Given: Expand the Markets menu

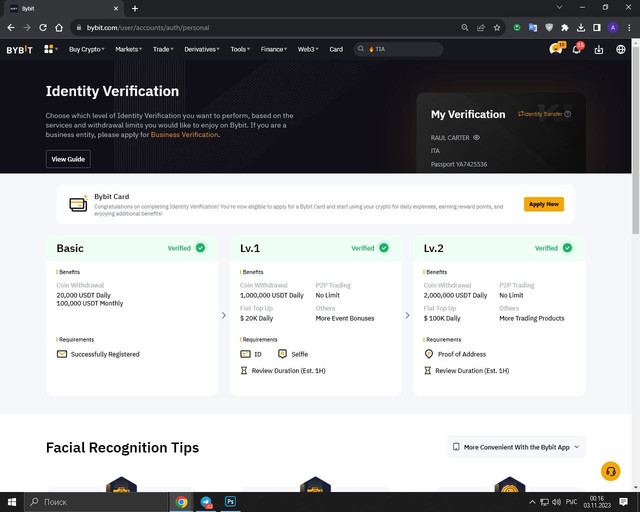Looking at the screenshot, I should pyautogui.click(x=128, y=49).
